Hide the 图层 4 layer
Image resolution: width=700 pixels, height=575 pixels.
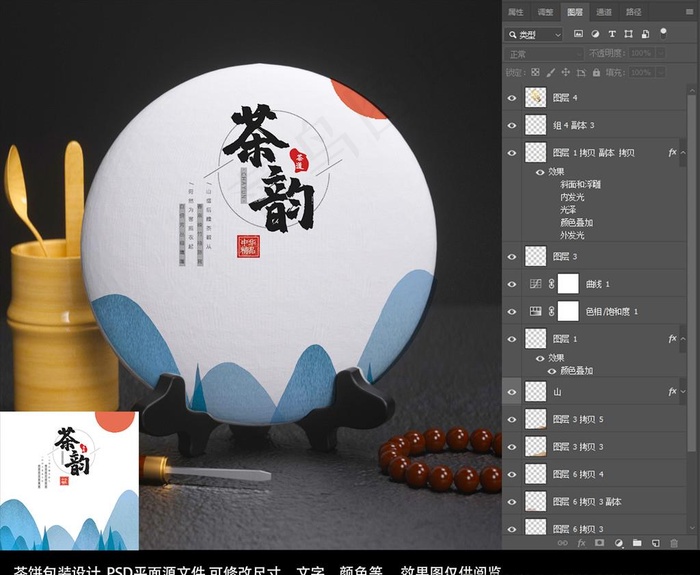coord(512,98)
